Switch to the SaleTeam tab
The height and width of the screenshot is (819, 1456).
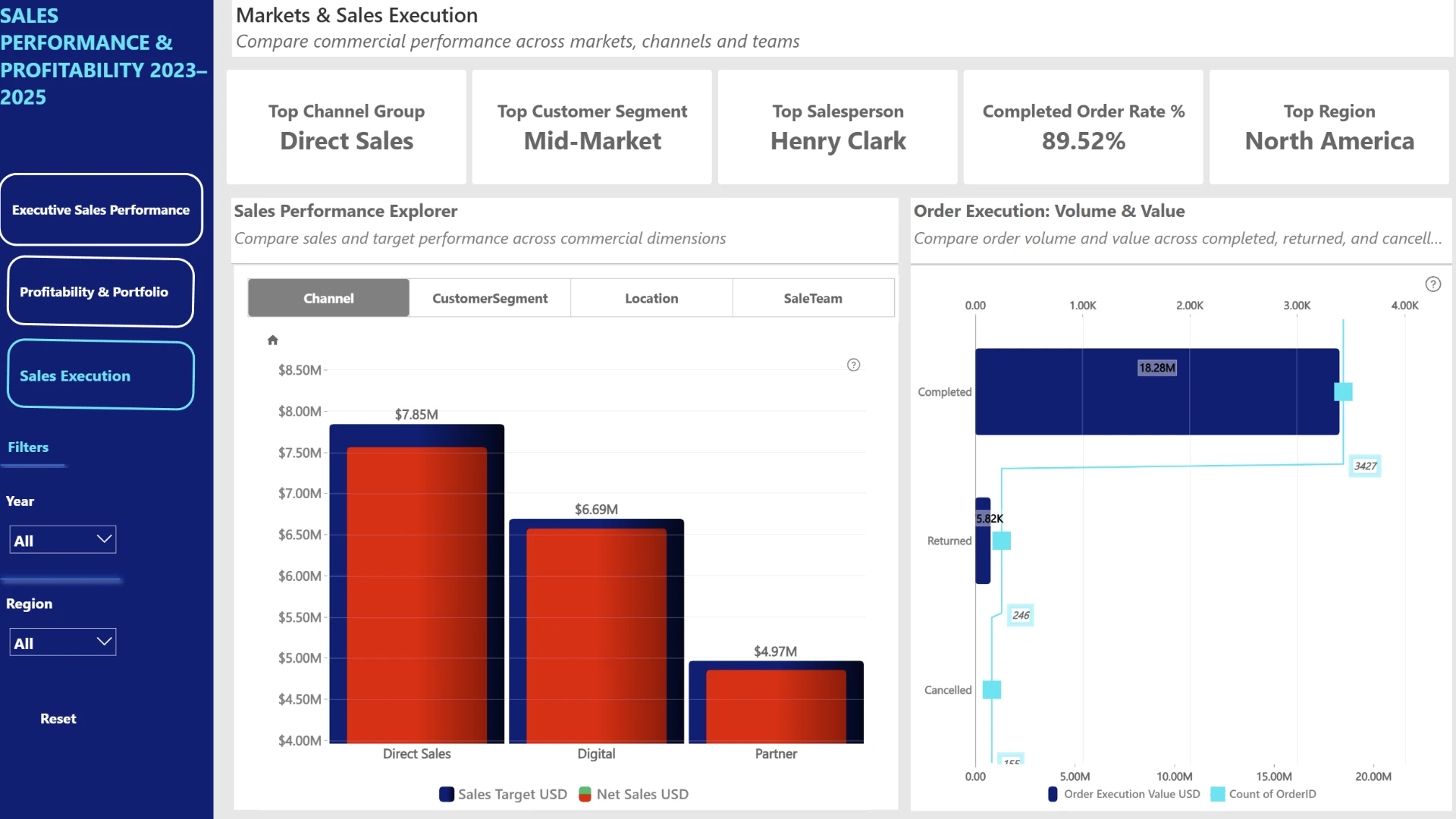813,298
